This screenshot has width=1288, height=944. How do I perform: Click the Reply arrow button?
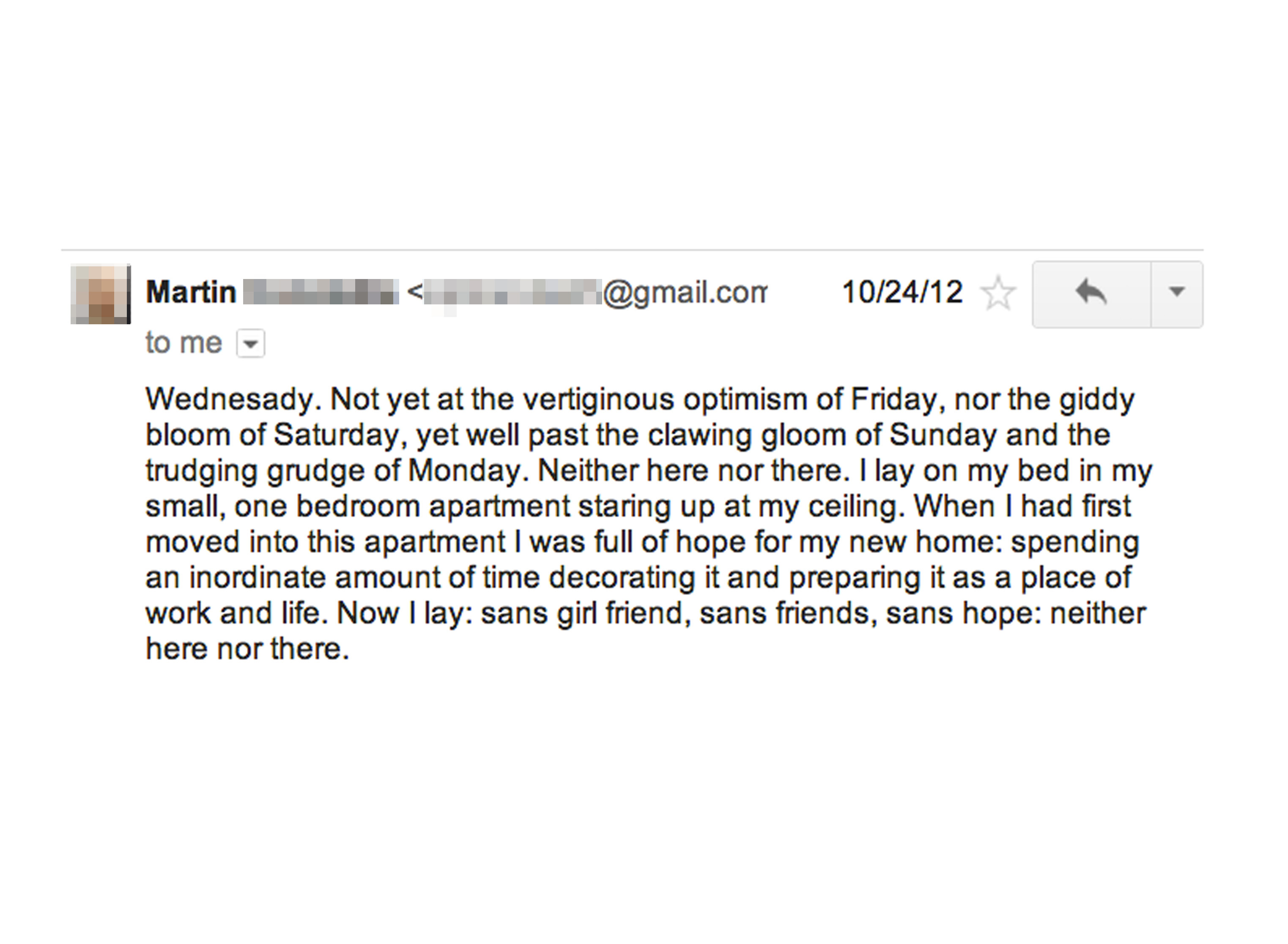[1091, 294]
